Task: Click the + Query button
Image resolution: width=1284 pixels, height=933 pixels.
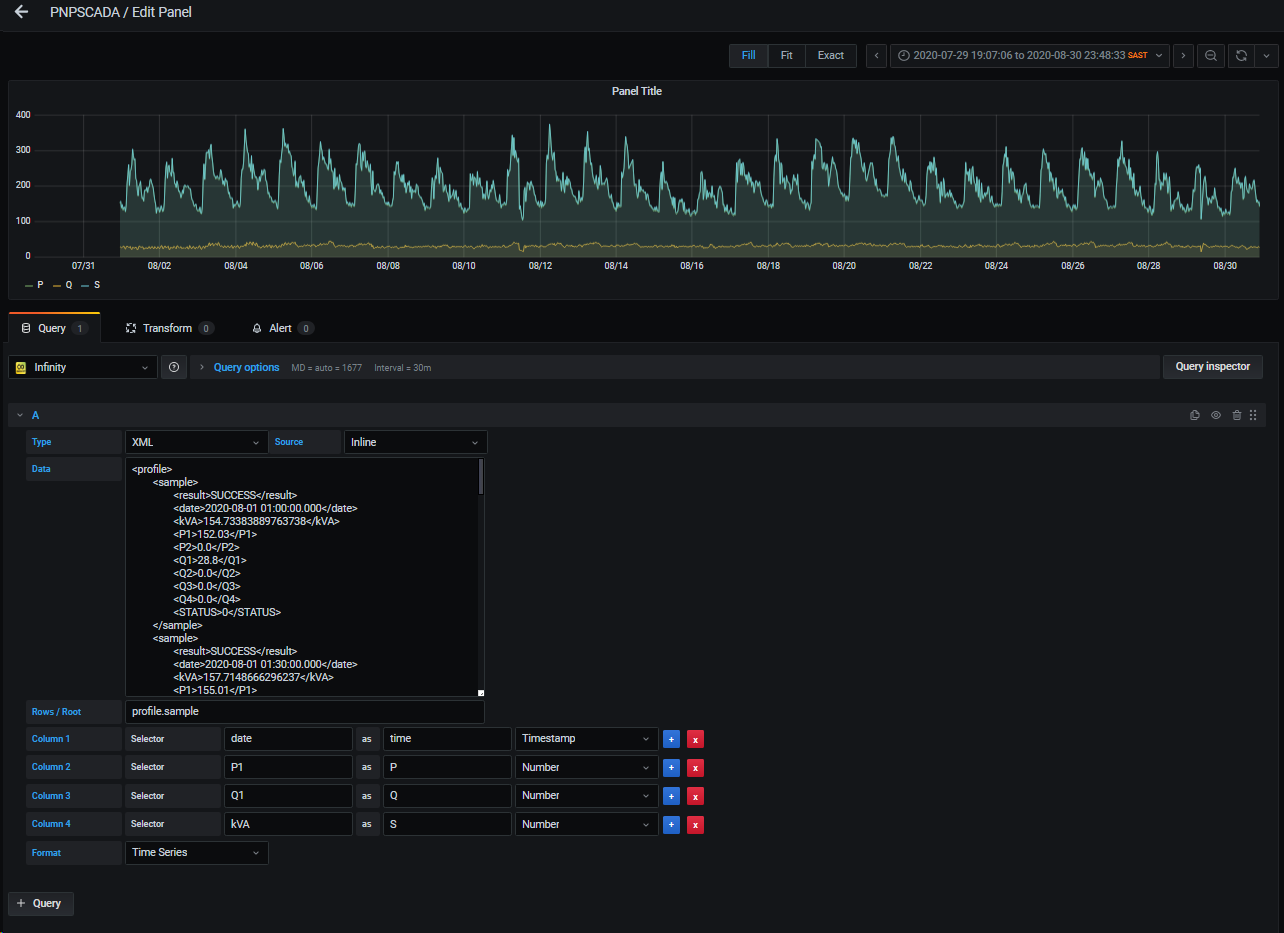Action: [40, 903]
